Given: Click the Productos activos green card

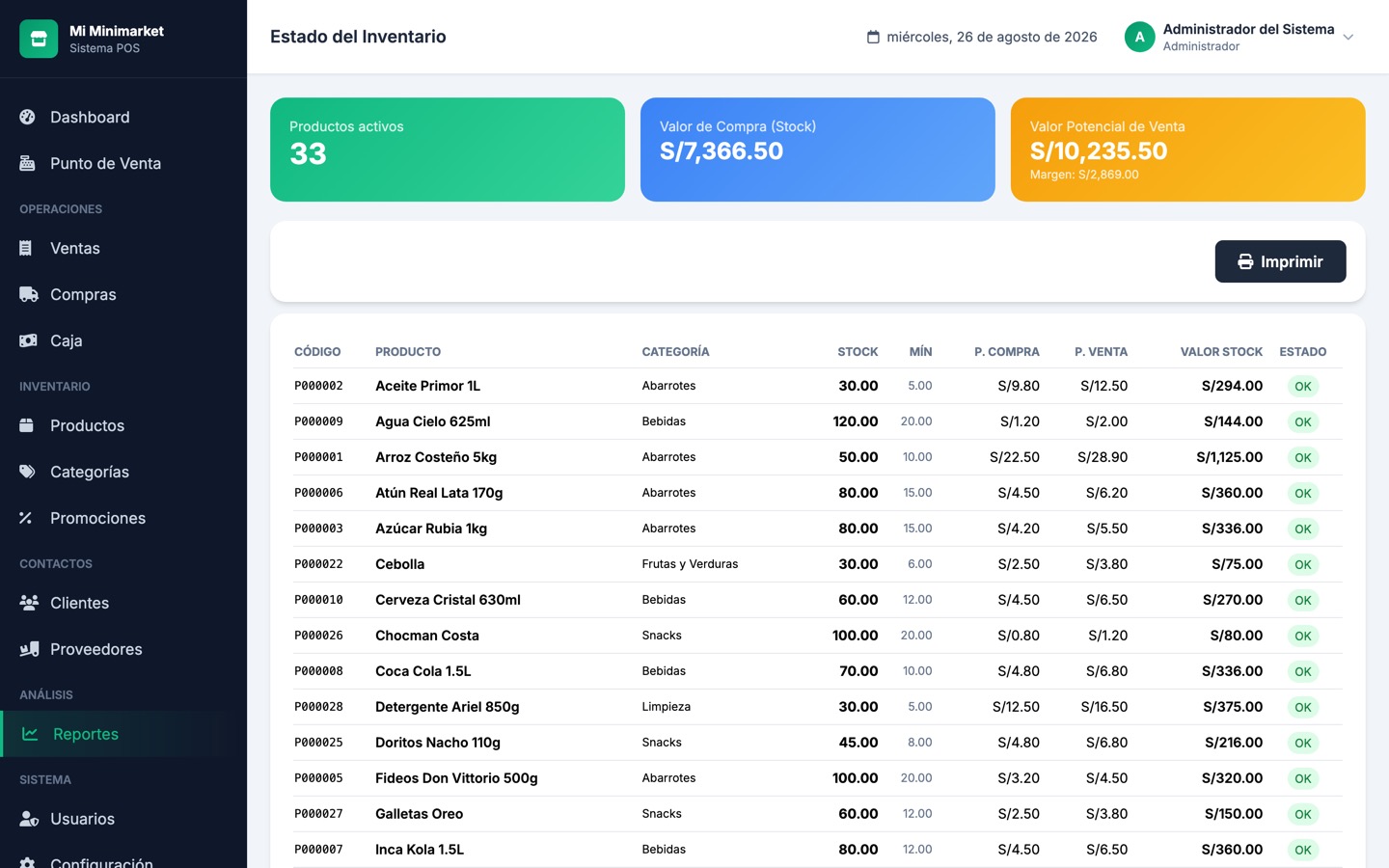Looking at the screenshot, I should coord(448,149).
